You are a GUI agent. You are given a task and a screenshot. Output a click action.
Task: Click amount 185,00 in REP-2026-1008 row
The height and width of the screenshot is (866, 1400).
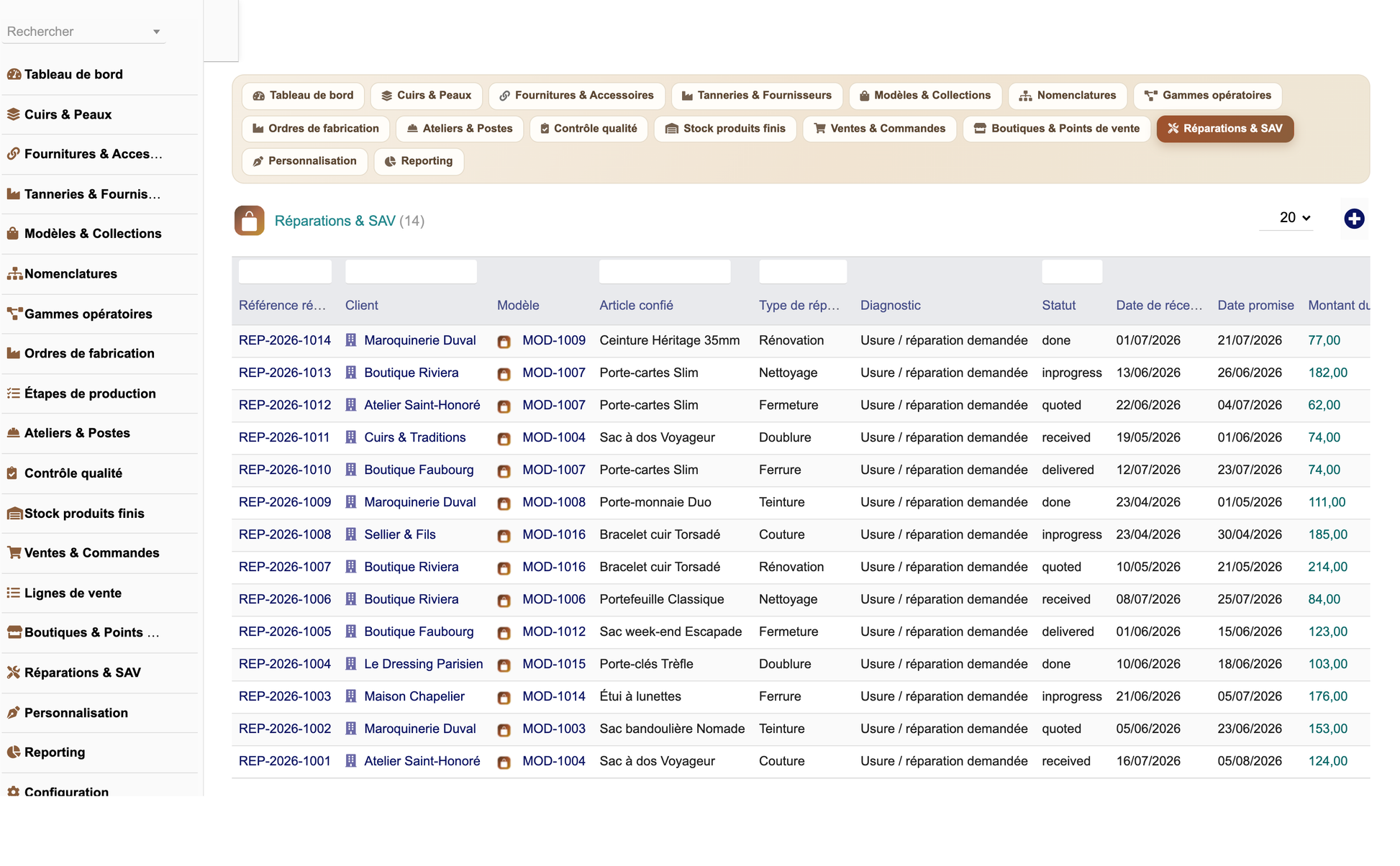click(1327, 534)
